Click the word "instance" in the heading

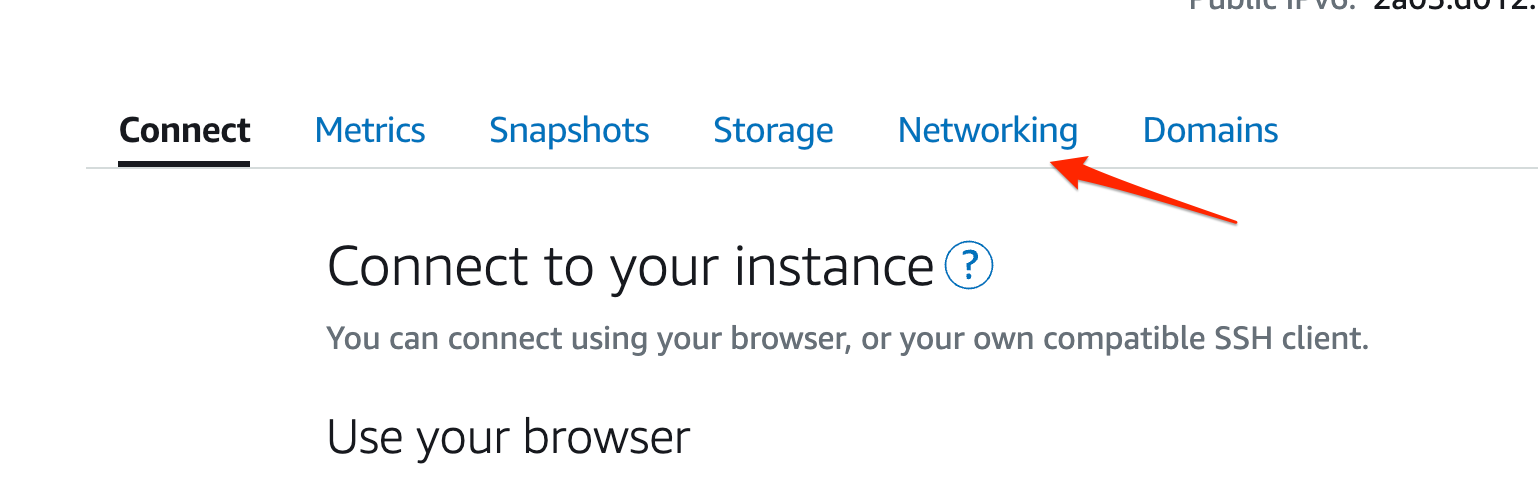(x=833, y=267)
